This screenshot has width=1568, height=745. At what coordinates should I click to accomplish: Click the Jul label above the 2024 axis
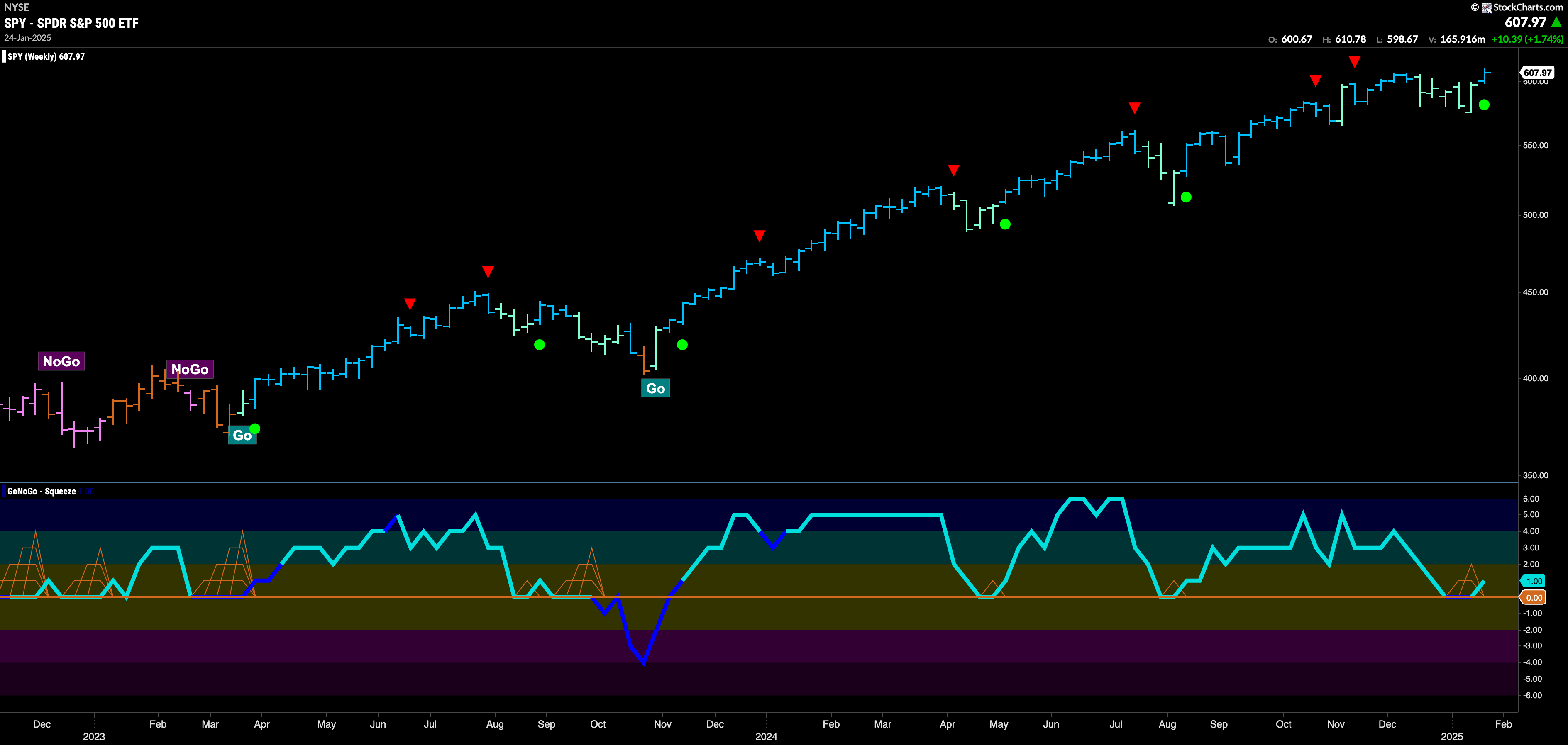point(1115,724)
